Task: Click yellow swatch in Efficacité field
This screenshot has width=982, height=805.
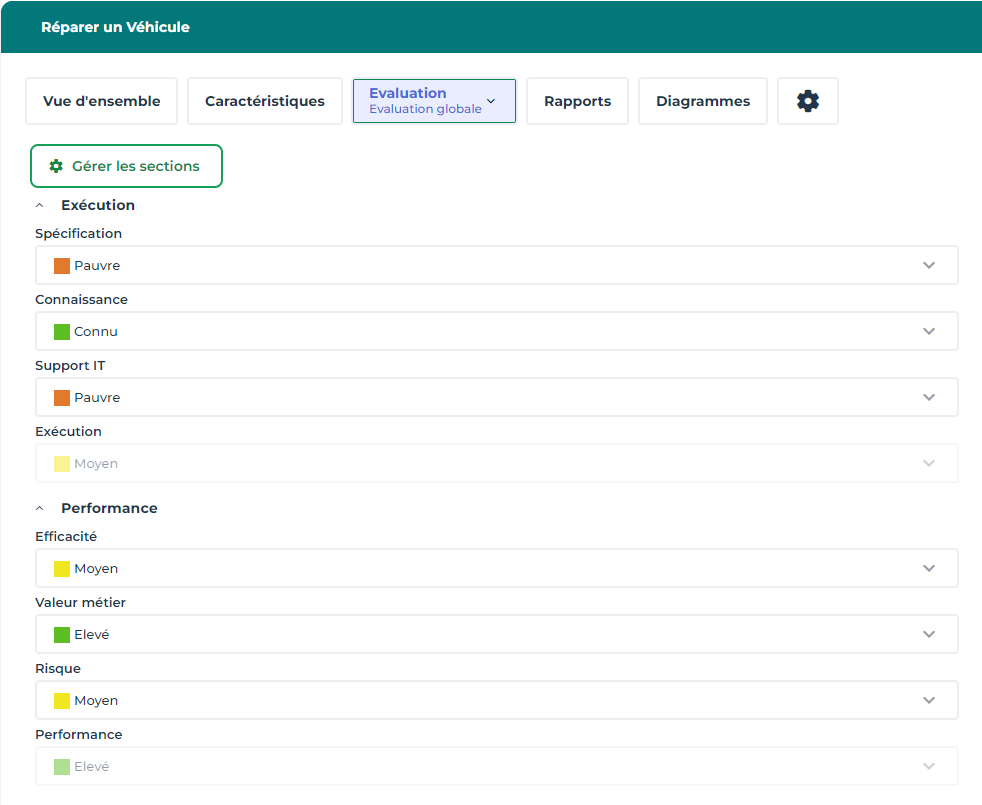Action: point(62,569)
